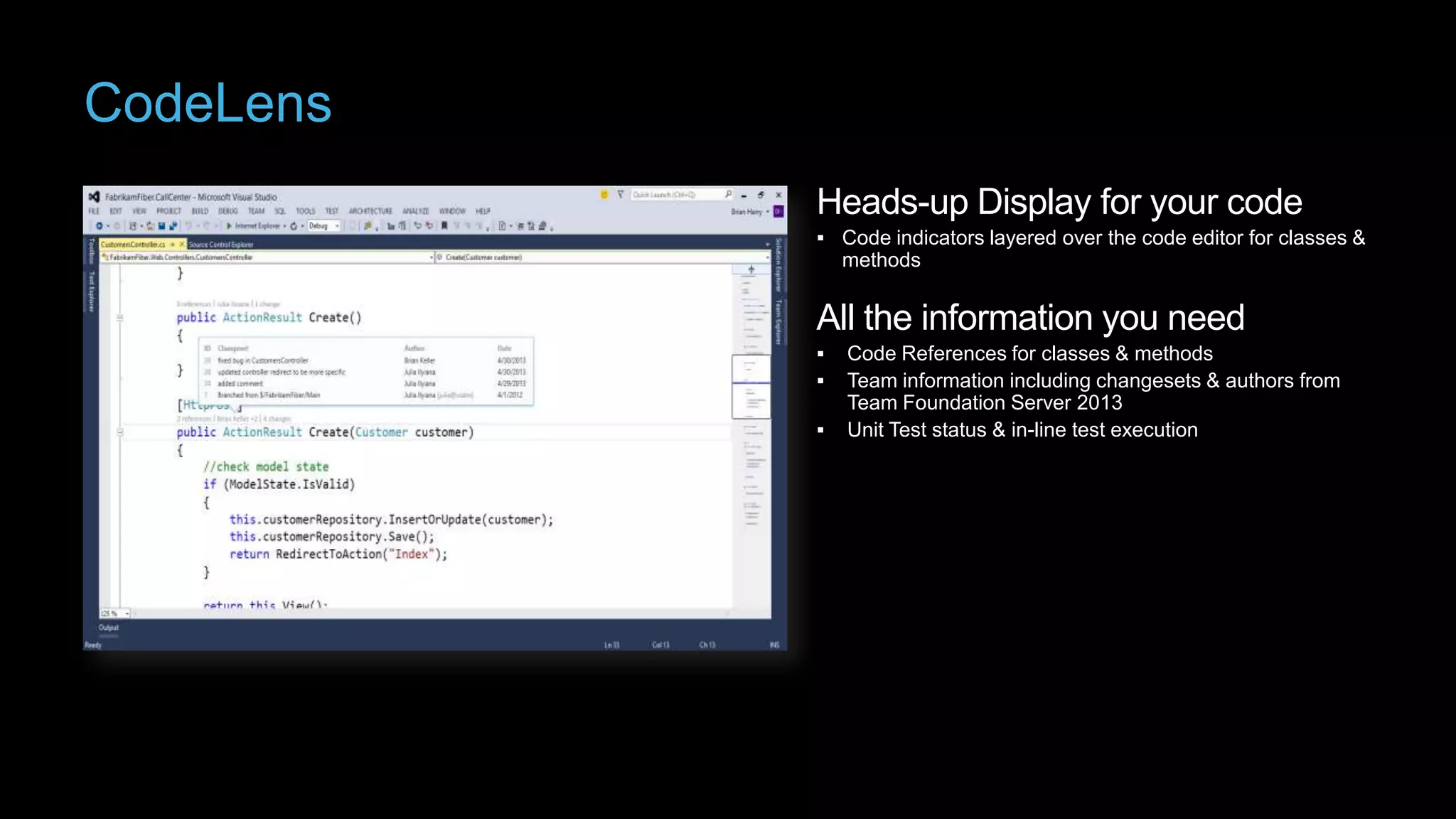The width and height of the screenshot is (1456, 819).
Task: Pin the CustomersController.cs tab
Action: [x=172, y=245]
